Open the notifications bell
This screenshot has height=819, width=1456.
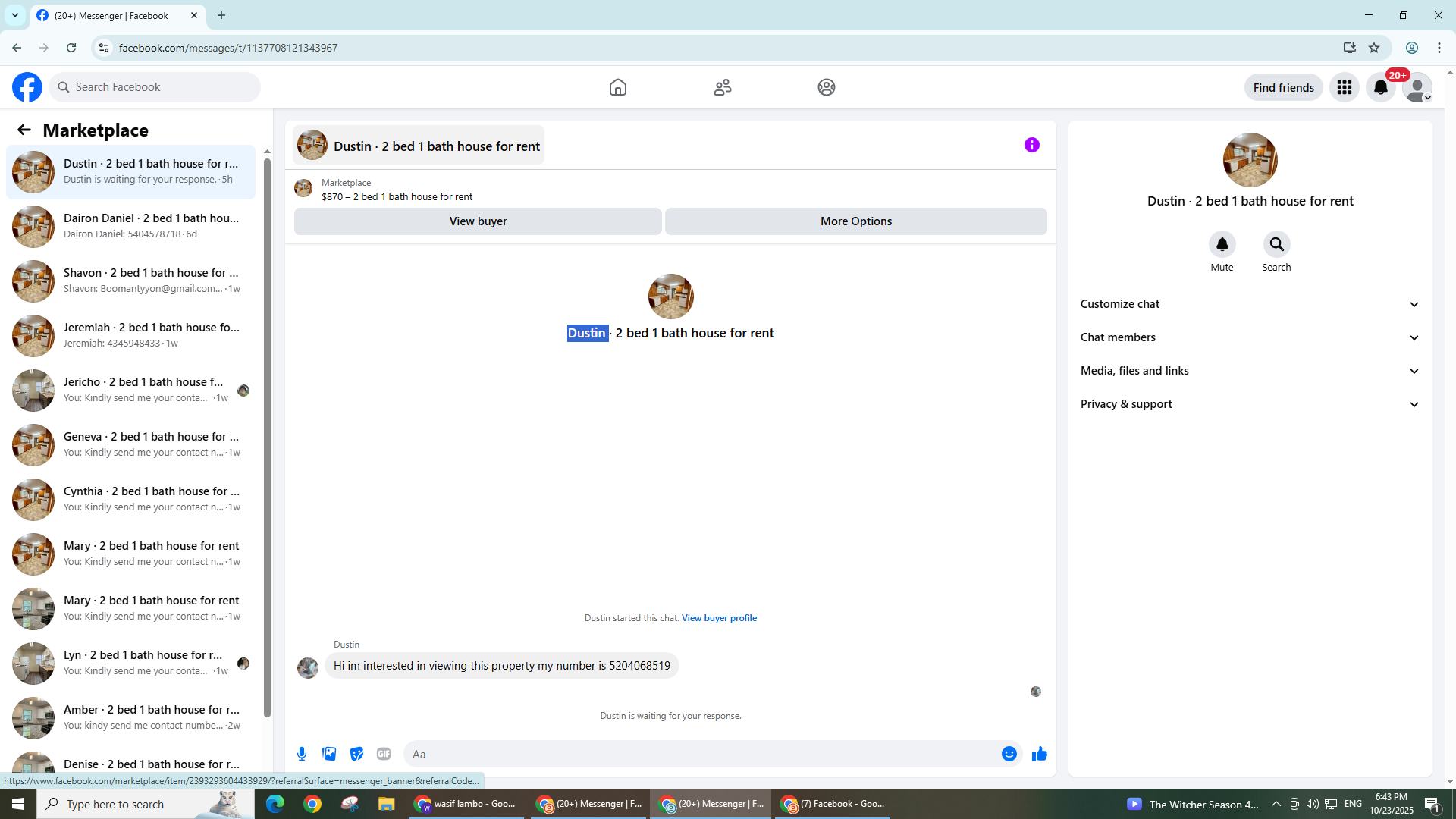pos(1380,87)
